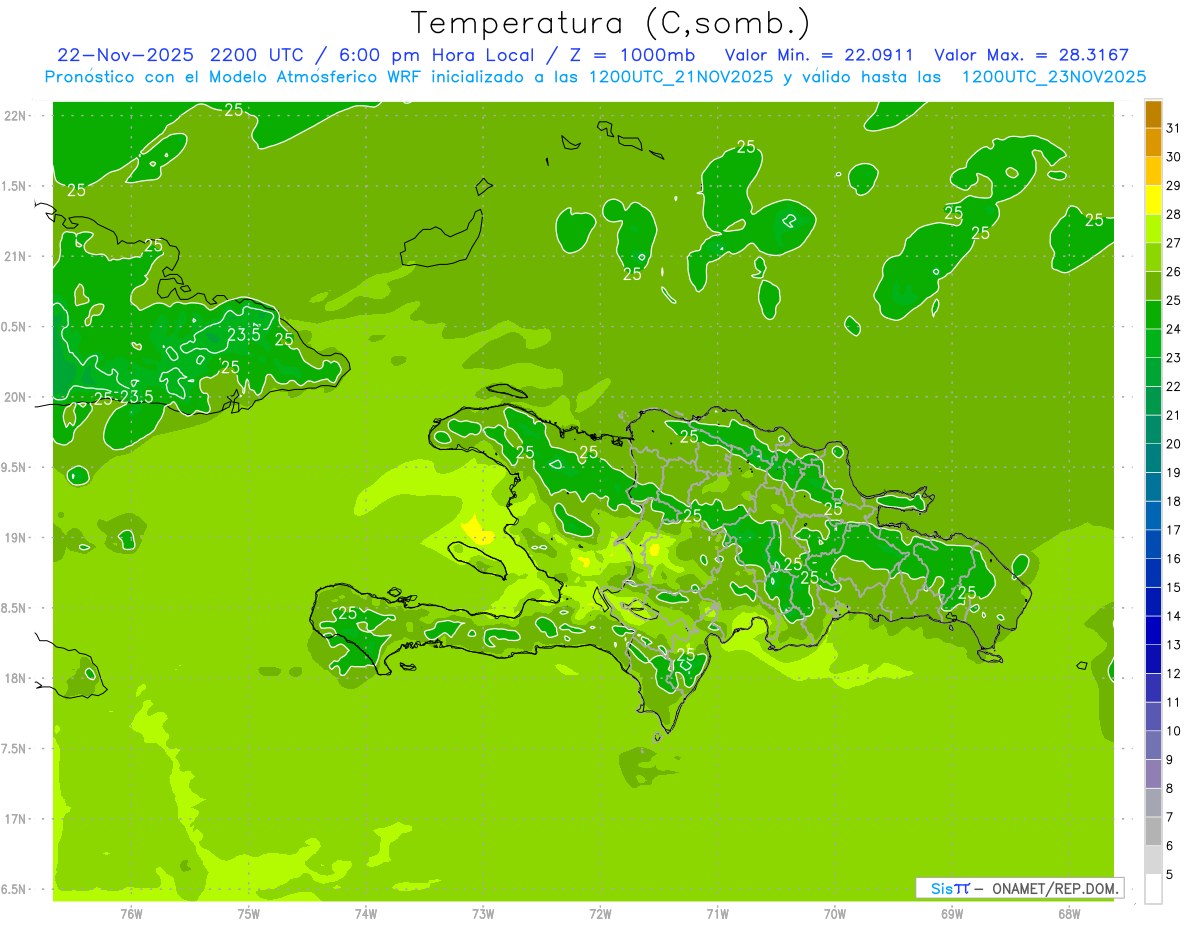Click the '76W' longitude axis label
This screenshot has height=927, width=1200.
131,914
